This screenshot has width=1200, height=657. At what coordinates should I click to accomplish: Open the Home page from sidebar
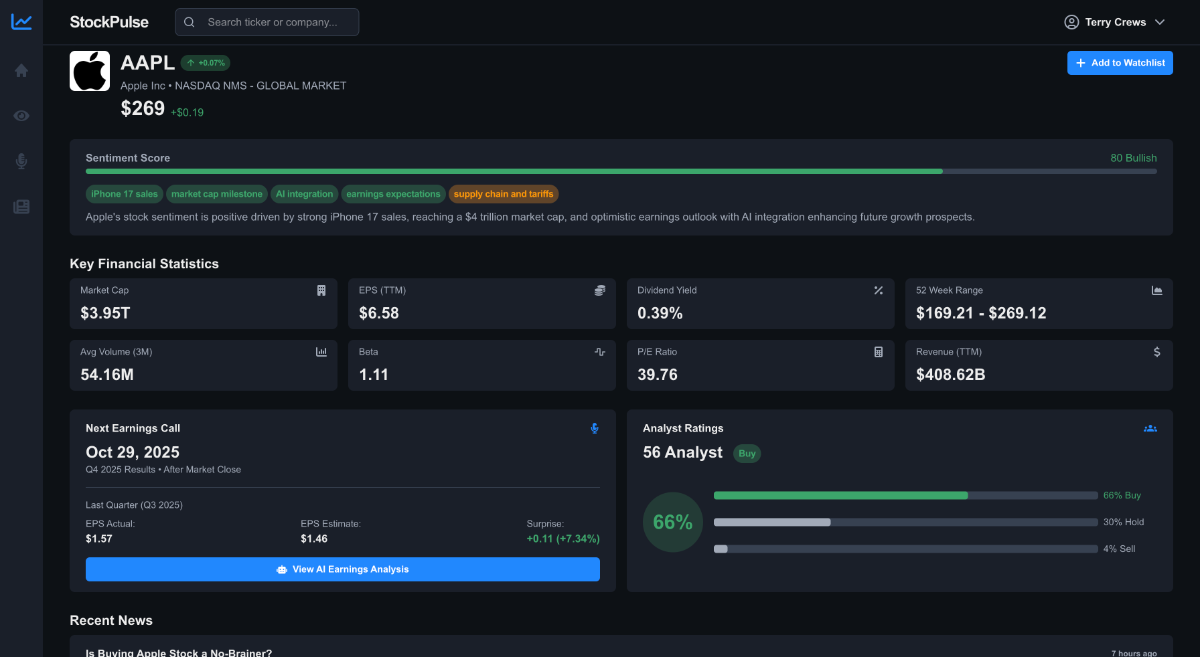[x=21, y=70]
